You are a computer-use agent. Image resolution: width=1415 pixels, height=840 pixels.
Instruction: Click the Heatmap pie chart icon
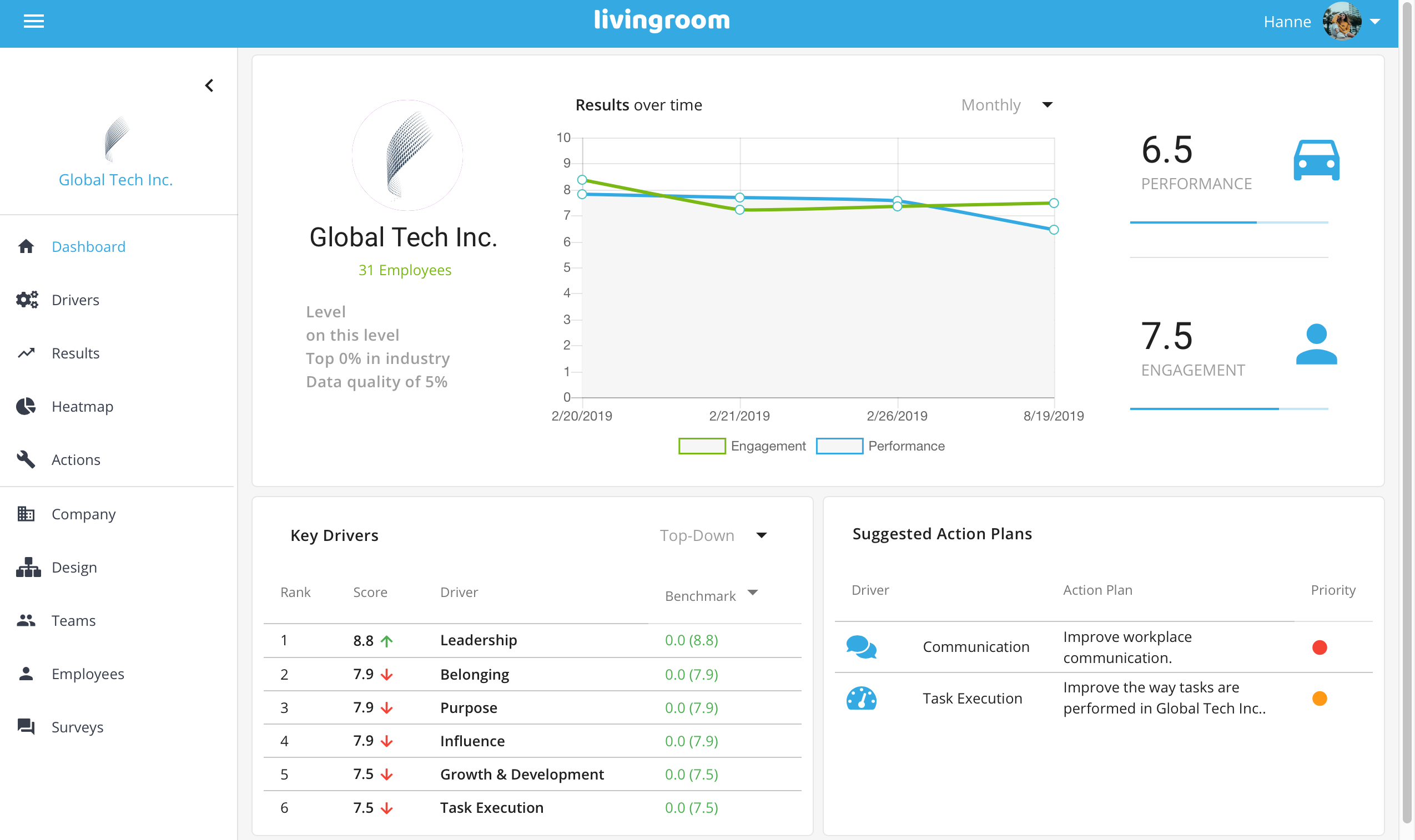click(26, 407)
